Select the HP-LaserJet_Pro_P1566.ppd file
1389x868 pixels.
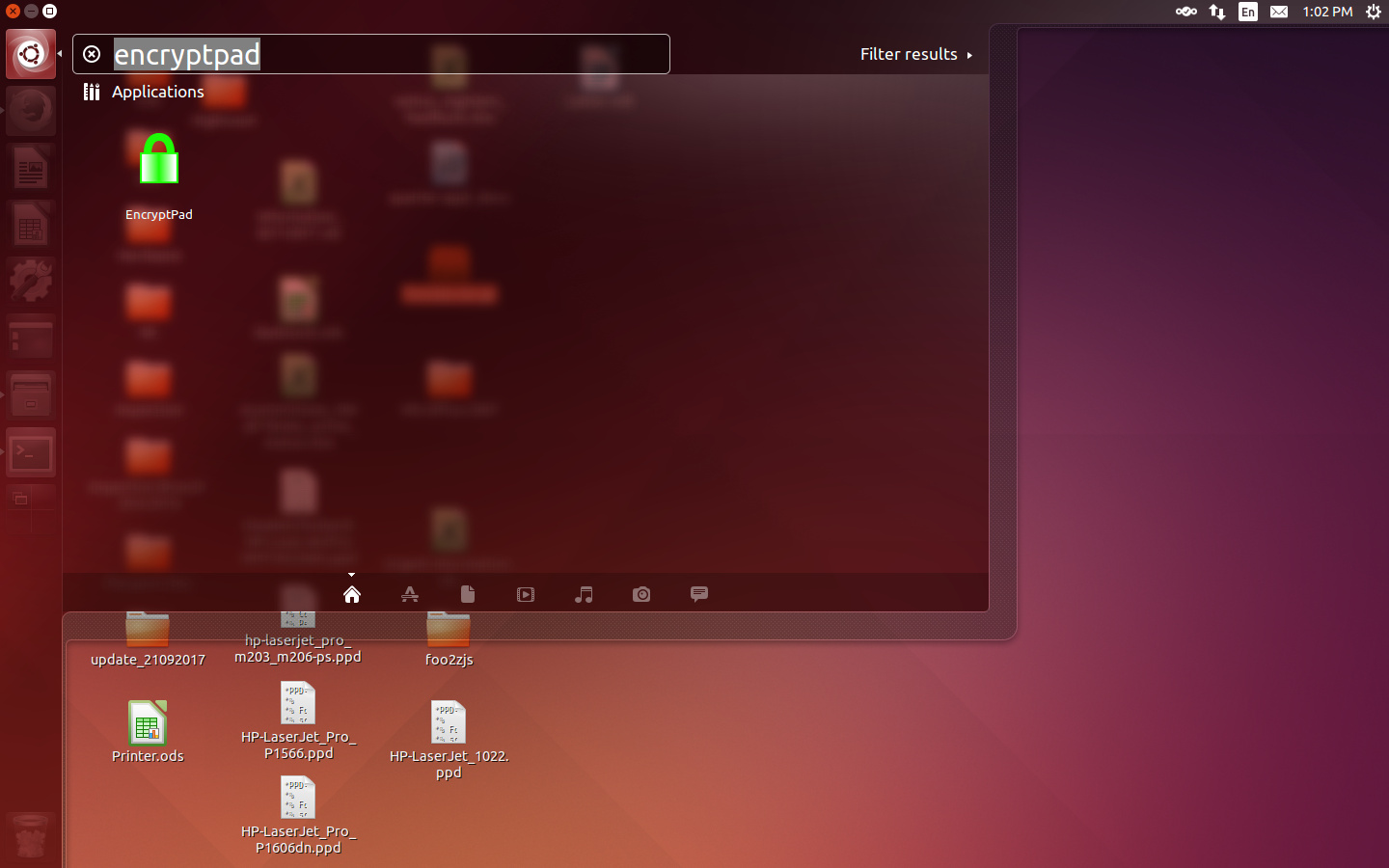coord(298,720)
